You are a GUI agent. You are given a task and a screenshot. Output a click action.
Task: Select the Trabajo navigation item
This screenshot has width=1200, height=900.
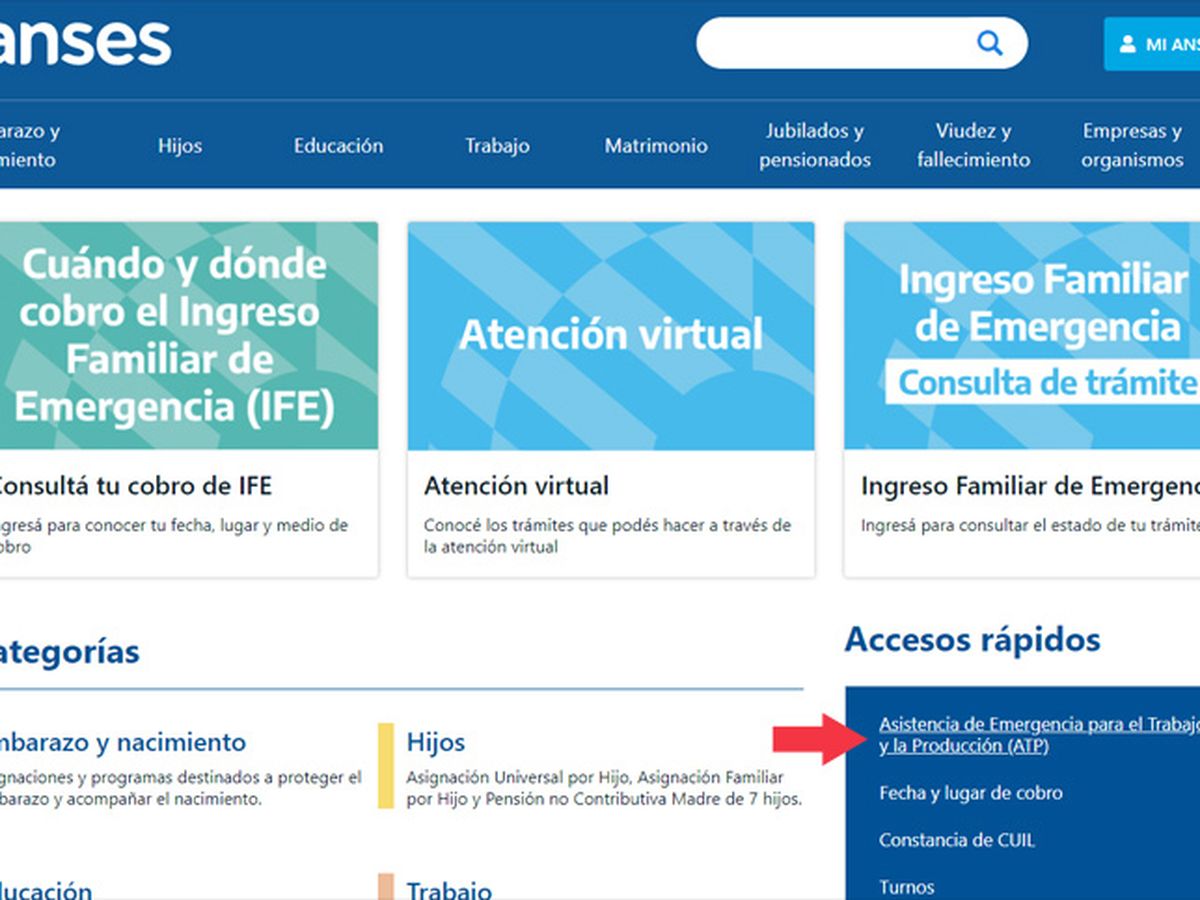pyautogui.click(x=497, y=146)
